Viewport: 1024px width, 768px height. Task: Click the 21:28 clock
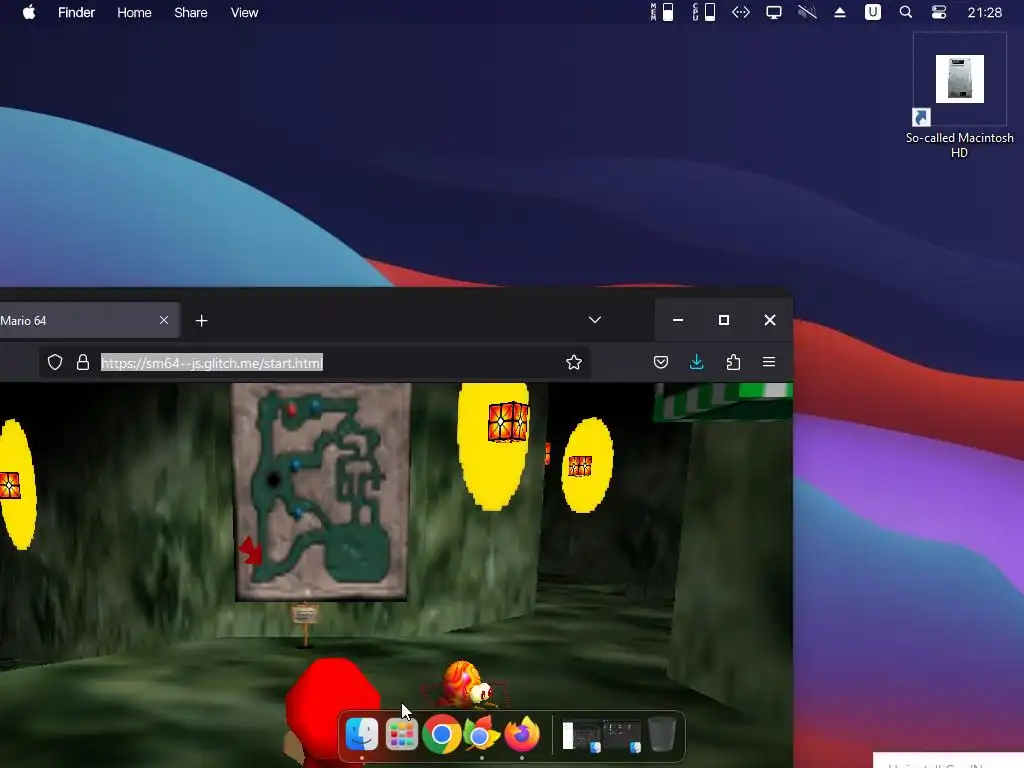(x=985, y=12)
